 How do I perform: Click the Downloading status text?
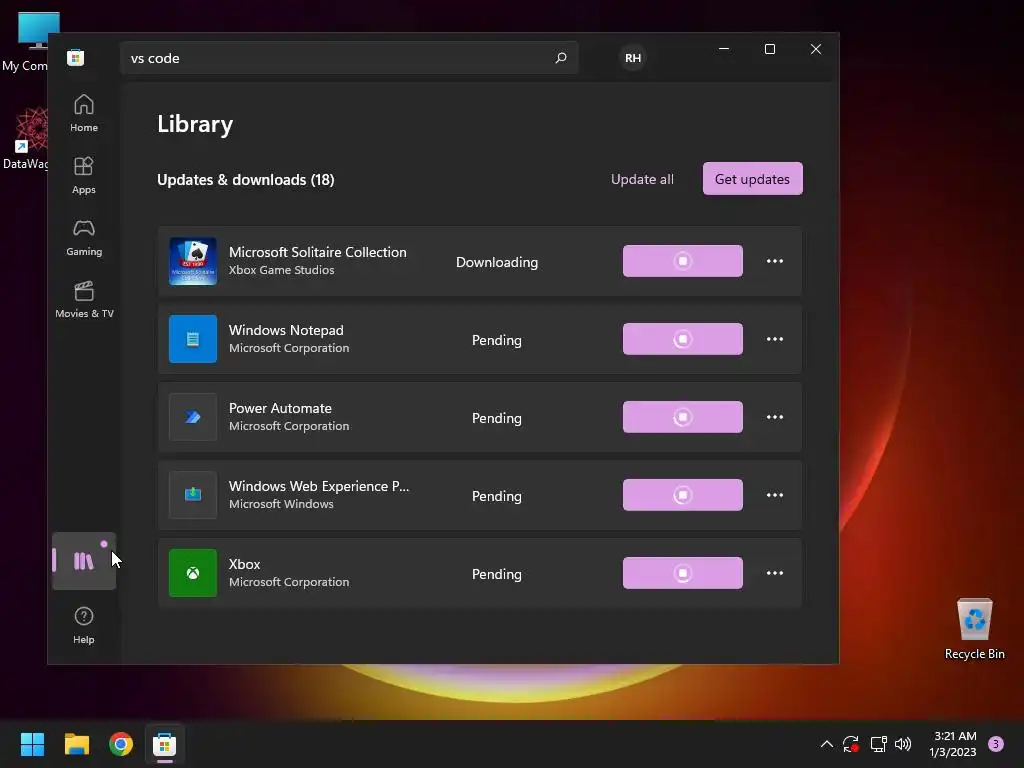tap(497, 262)
